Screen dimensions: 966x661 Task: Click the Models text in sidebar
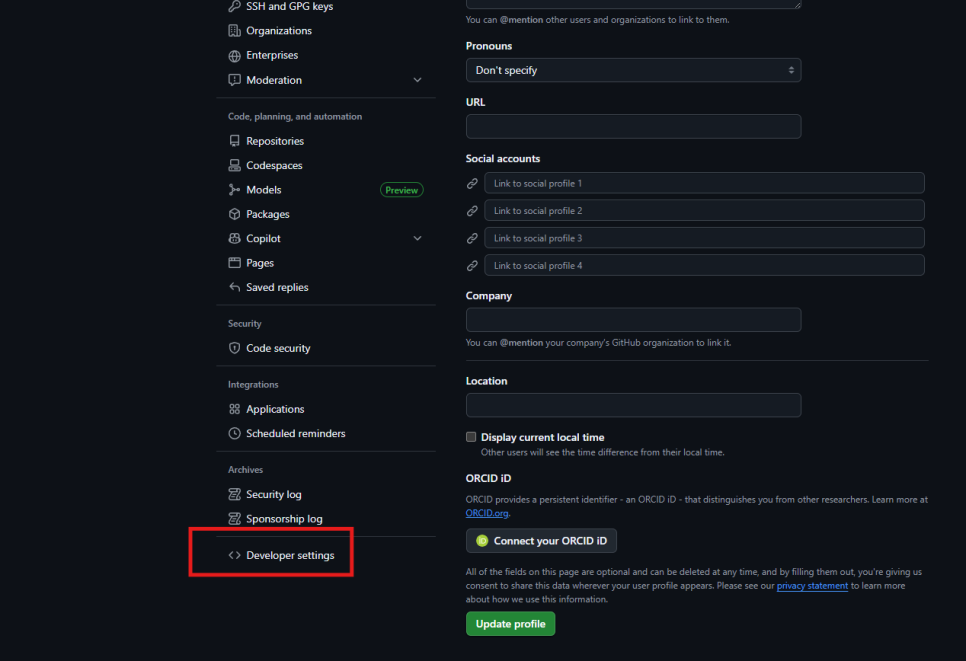264,190
